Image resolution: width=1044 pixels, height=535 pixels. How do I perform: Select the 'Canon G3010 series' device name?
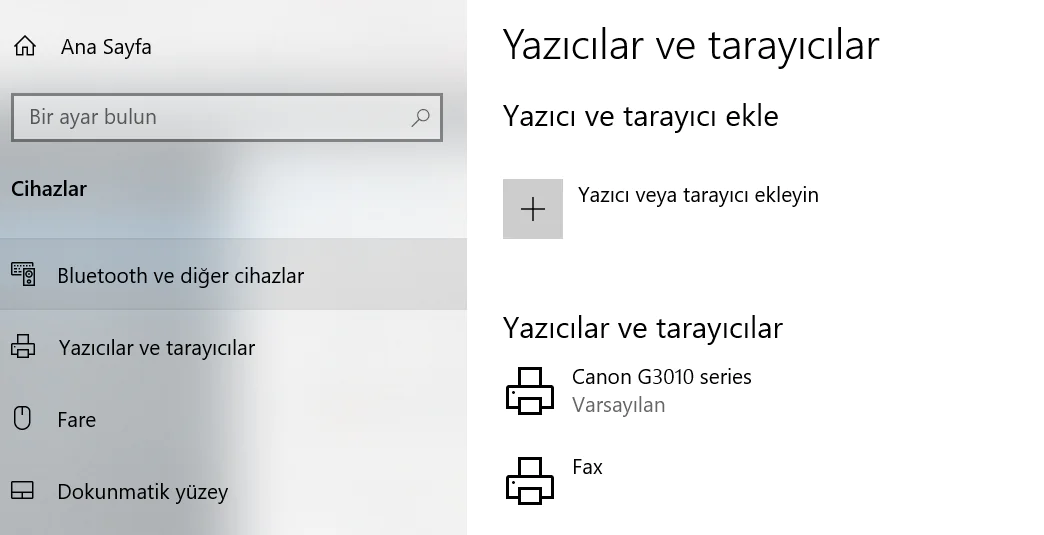pos(661,377)
